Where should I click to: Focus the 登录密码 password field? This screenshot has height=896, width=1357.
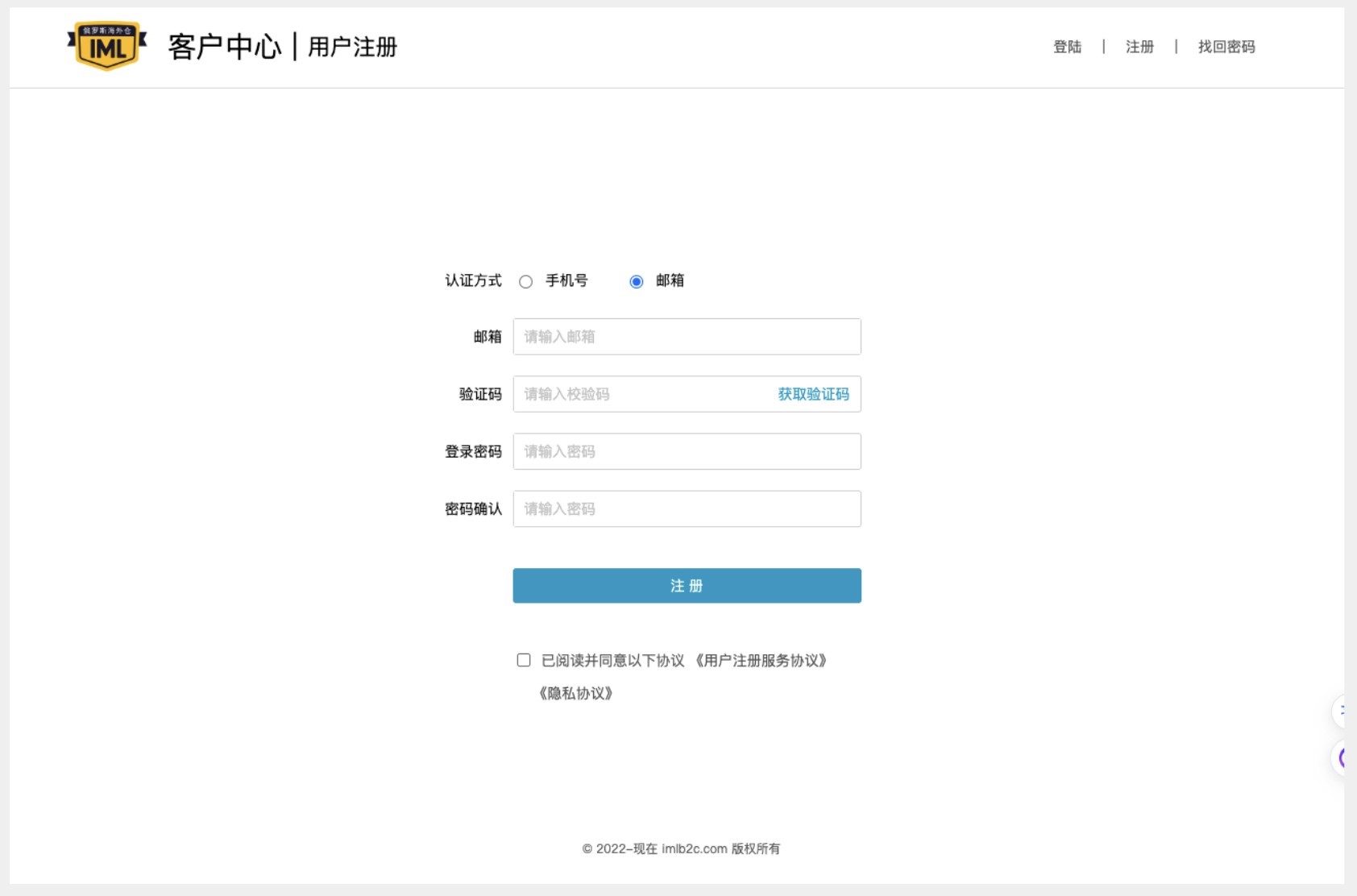pos(686,451)
